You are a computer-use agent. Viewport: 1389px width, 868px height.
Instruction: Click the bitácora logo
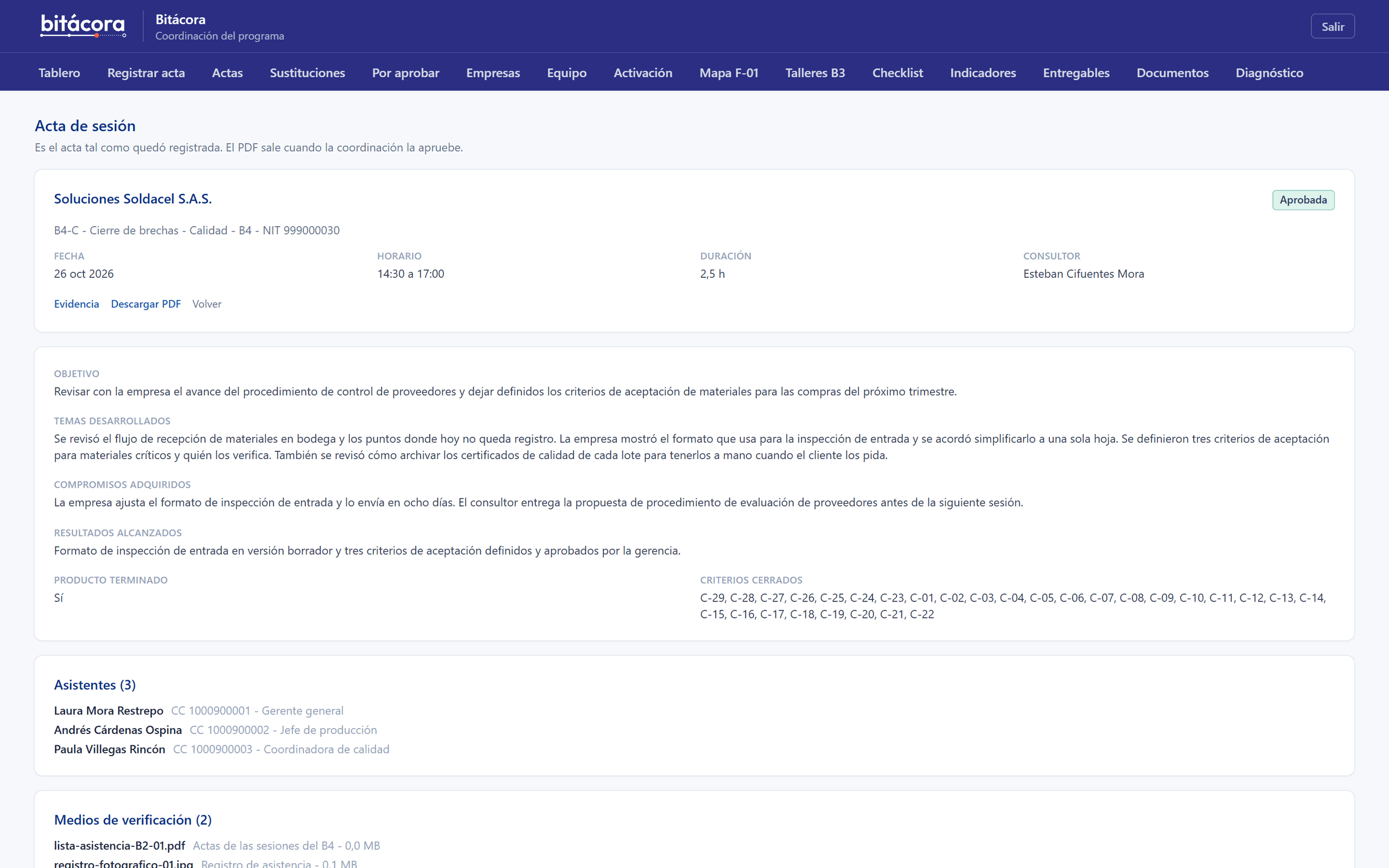[83, 26]
